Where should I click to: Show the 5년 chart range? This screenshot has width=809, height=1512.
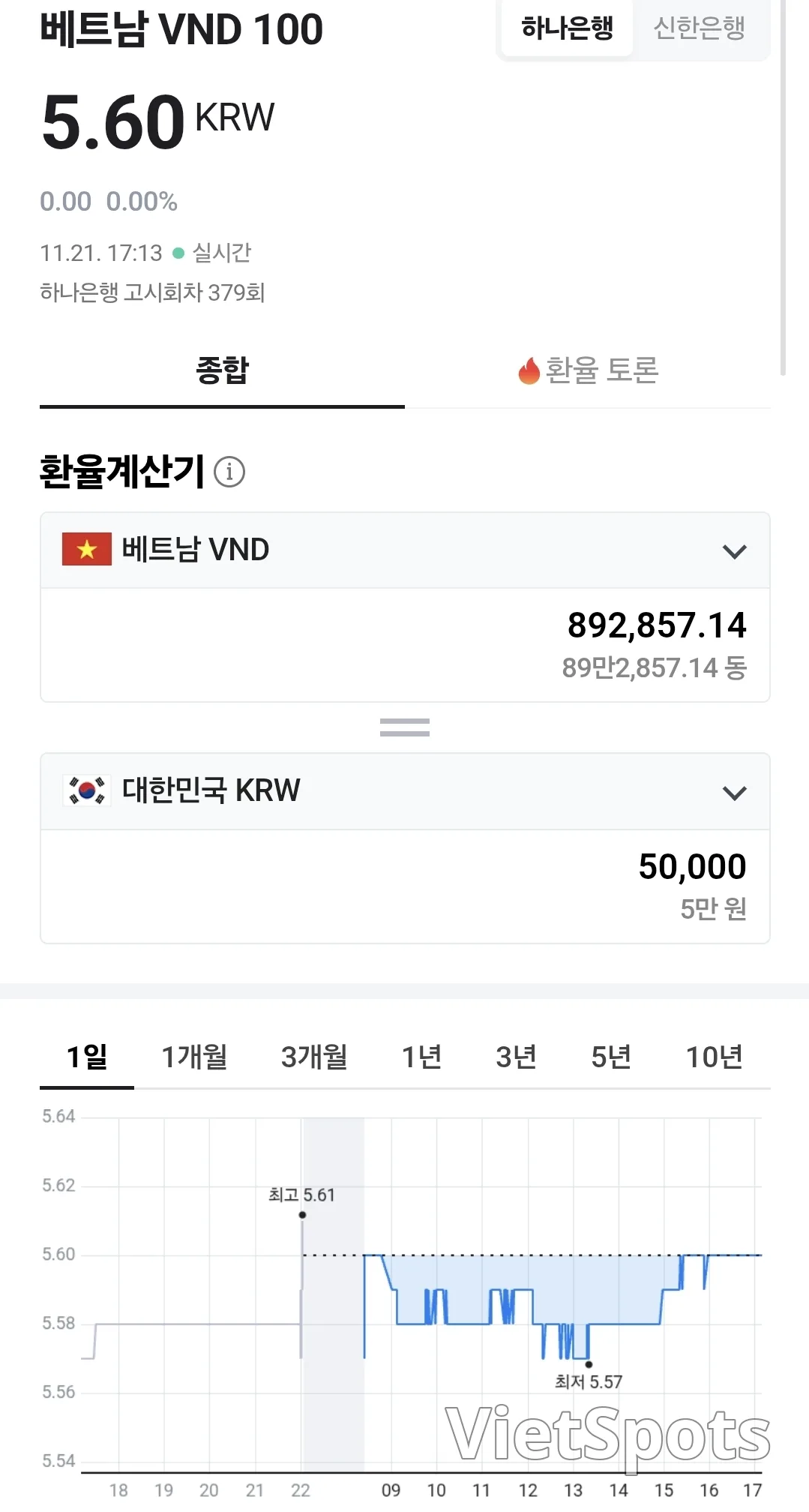(611, 1057)
